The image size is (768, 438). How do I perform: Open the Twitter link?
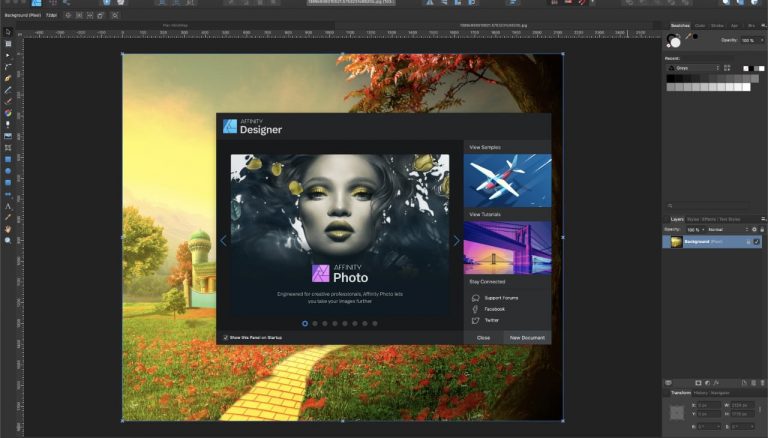491,320
